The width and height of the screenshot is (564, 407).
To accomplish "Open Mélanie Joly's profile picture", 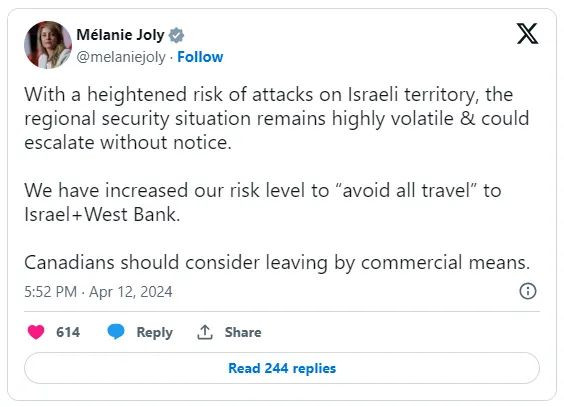I will (48, 45).
